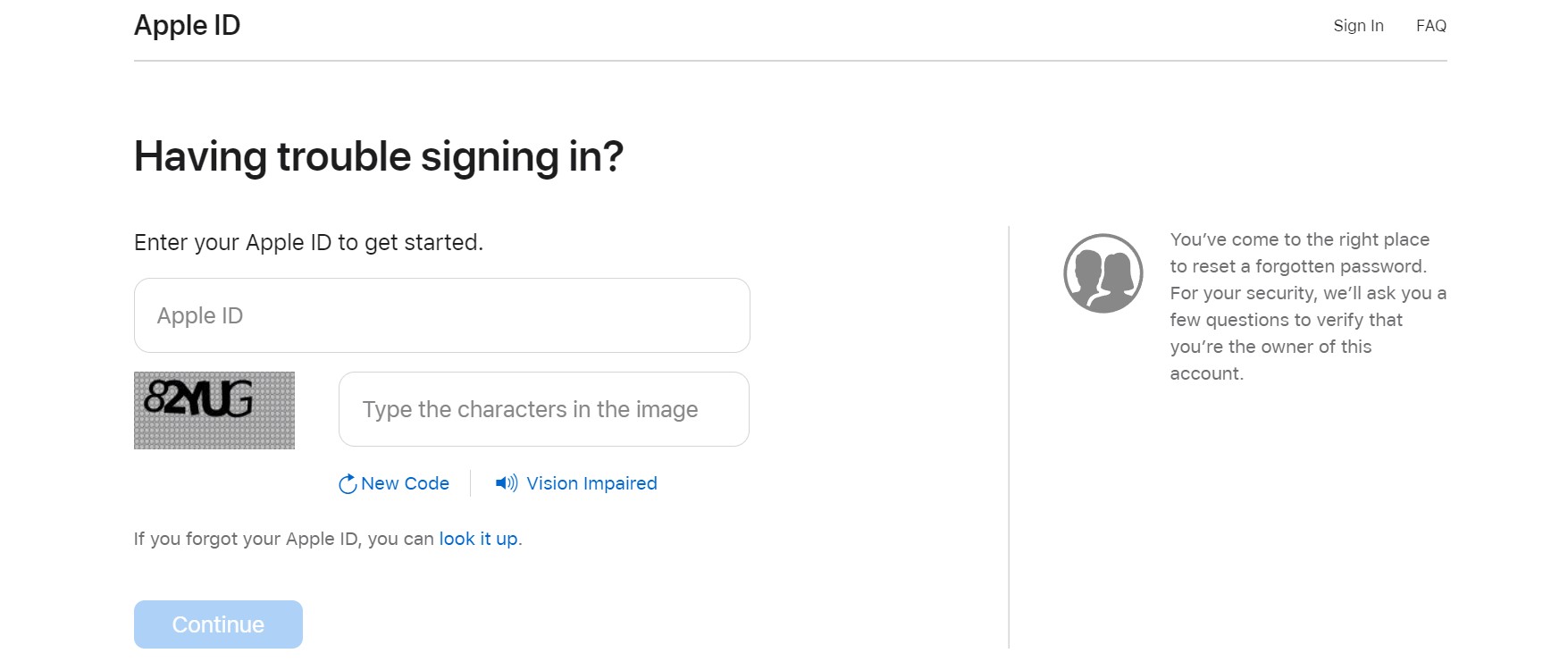Click the Vision Impaired link text
This screenshot has width=1568, height=670.
pos(592,482)
